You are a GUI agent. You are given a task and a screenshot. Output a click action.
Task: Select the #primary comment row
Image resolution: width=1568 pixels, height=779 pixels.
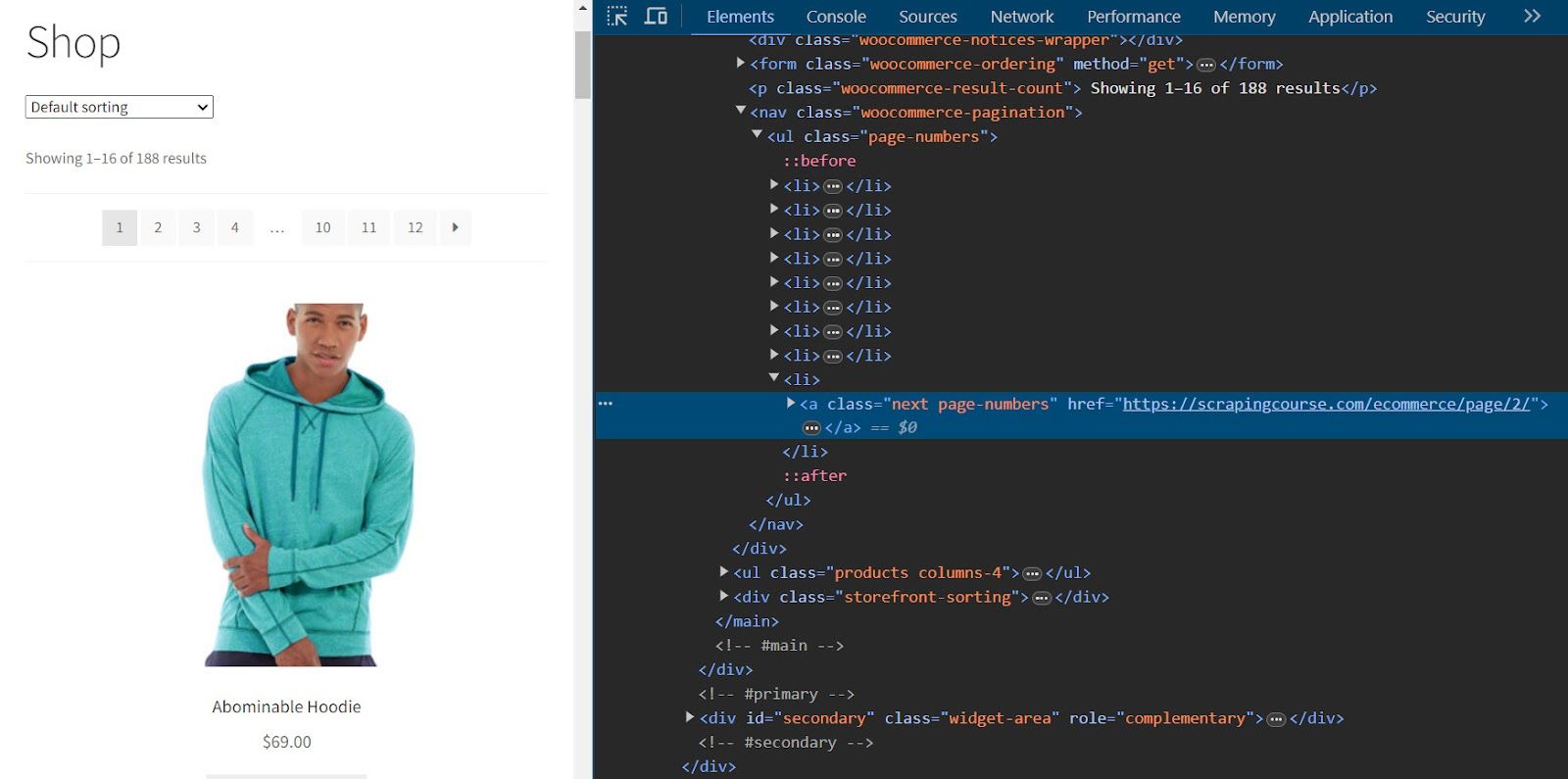(776, 695)
